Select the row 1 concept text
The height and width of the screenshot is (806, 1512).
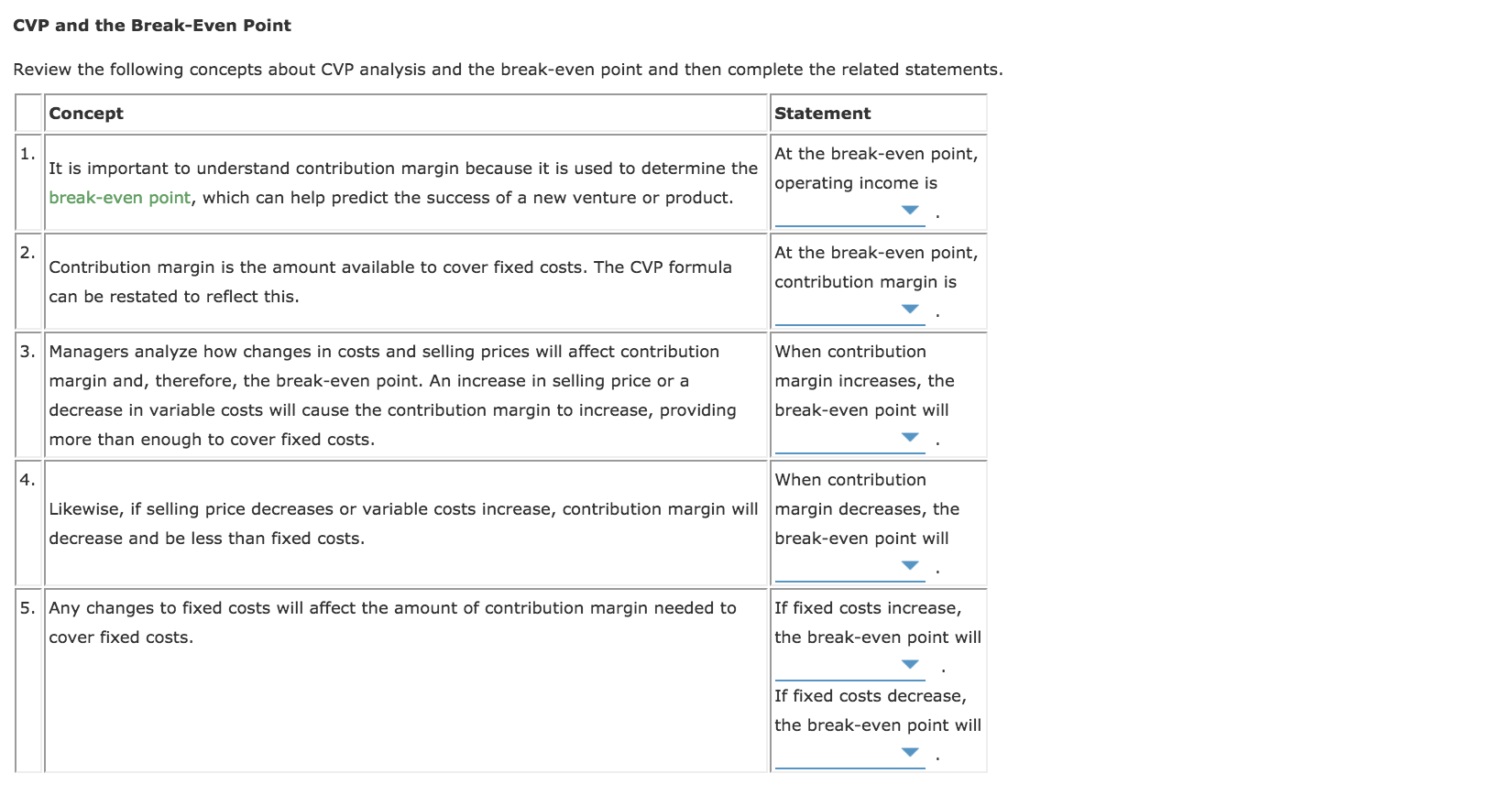403,182
